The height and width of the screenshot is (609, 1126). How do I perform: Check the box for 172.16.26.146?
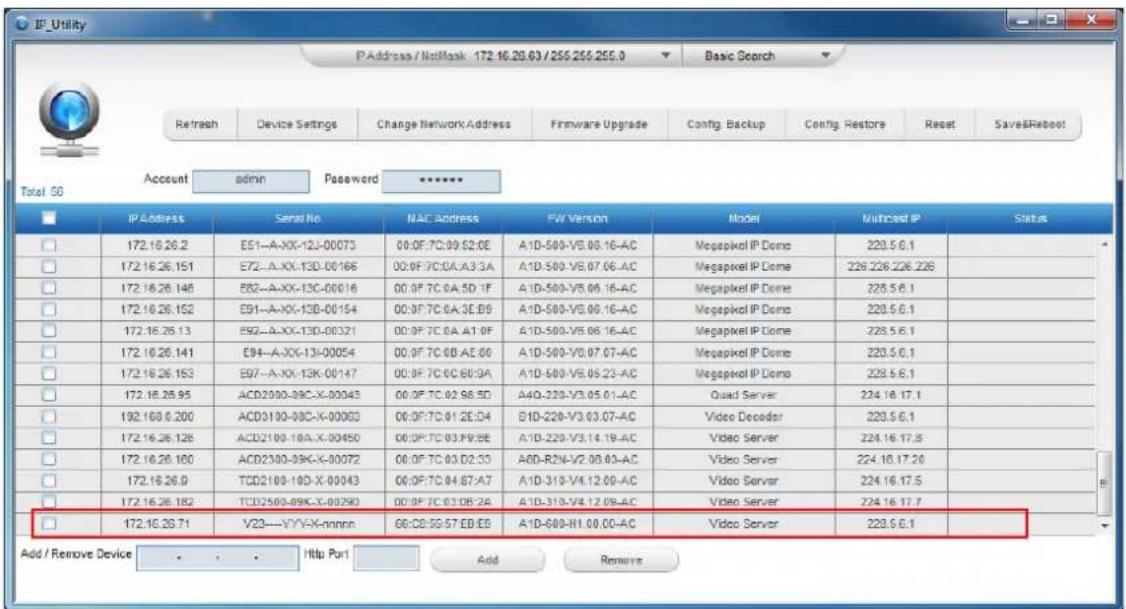tap(49, 288)
